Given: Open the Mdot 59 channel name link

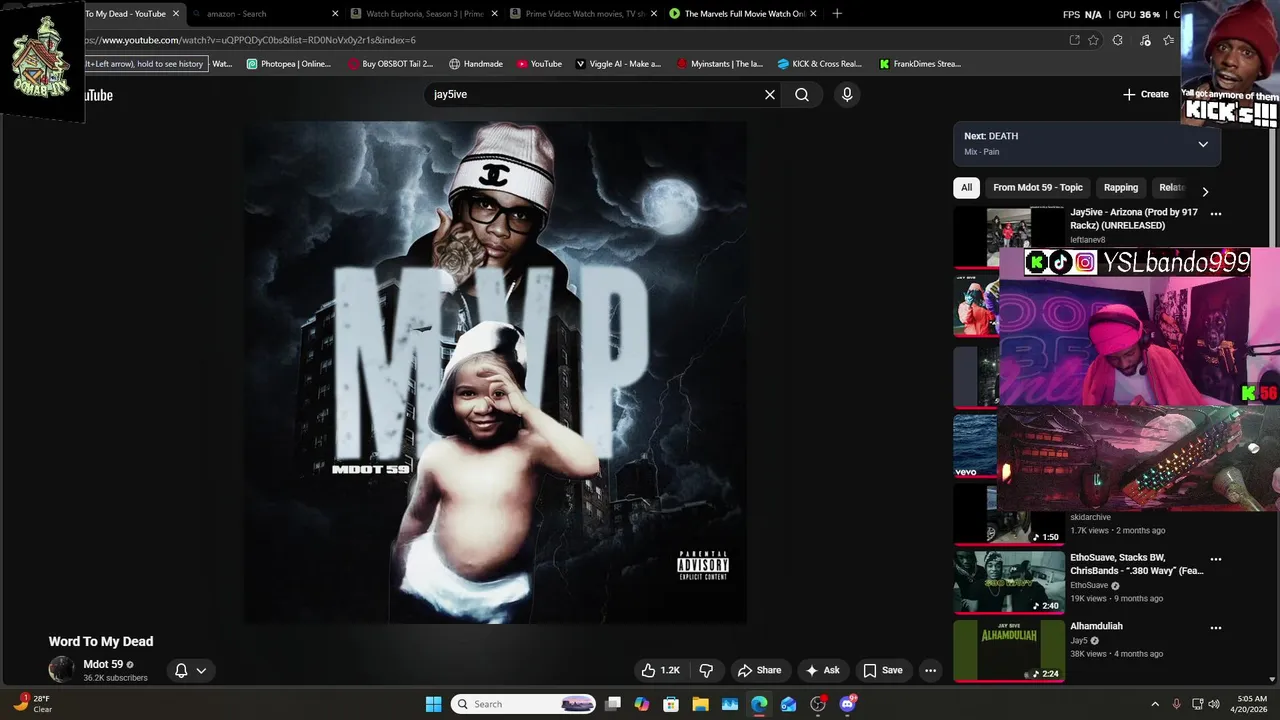Looking at the screenshot, I should click(103, 664).
